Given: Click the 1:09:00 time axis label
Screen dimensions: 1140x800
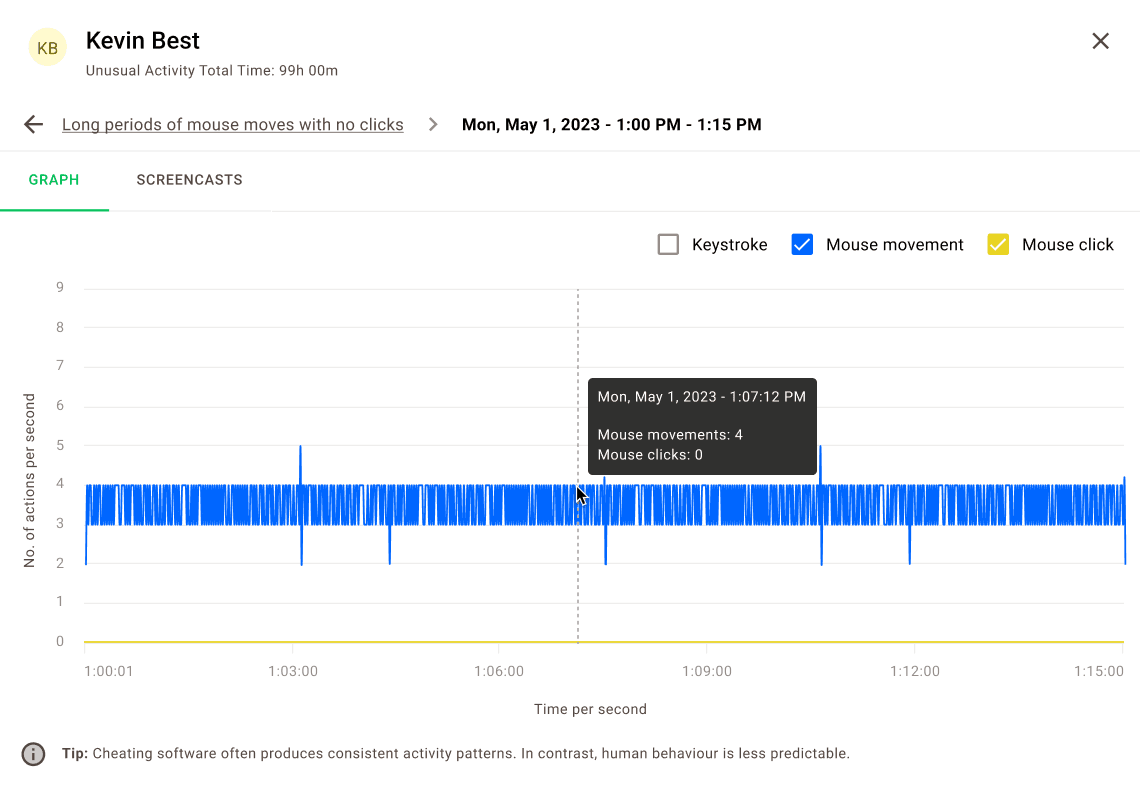Looking at the screenshot, I should [x=707, y=671].
